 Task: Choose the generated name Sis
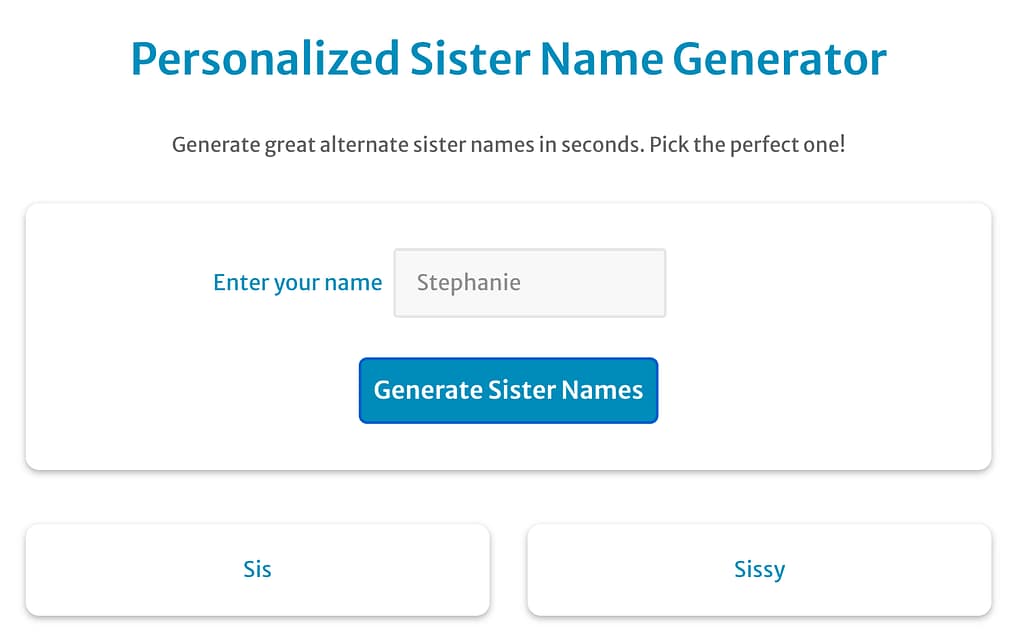(257, 568)
